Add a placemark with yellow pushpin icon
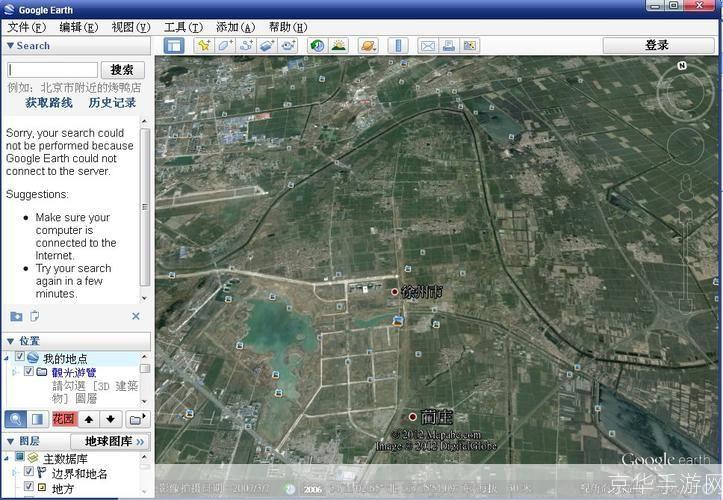Viewport: 723px width, 500px height. tap(203, 46)
